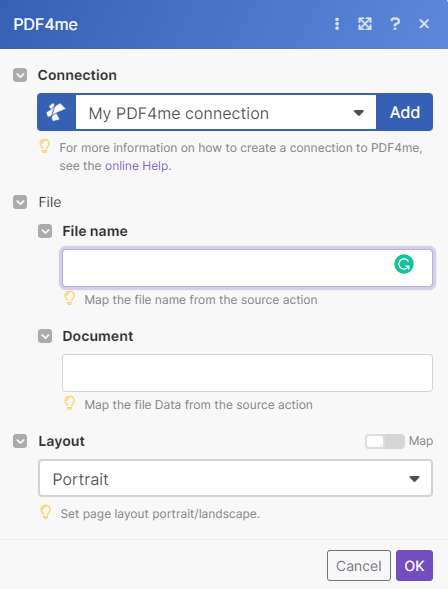Toggle the Map switch for Layout

(x=385, y=441)
